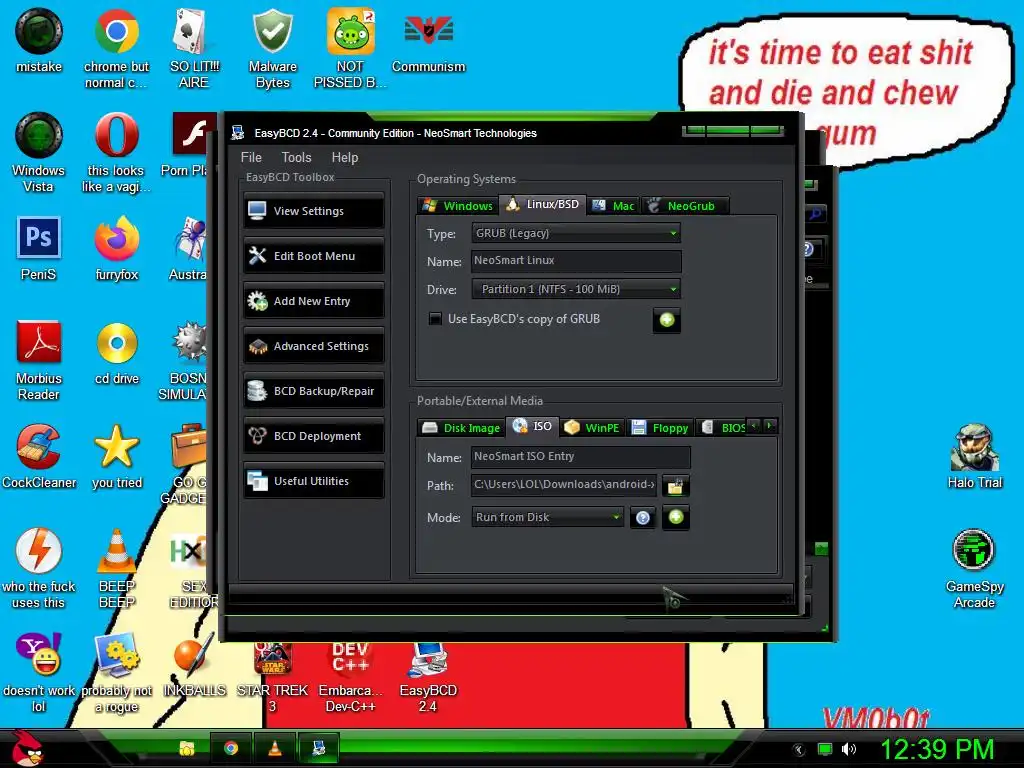The height and width of the screenshot is (768, 1024).
Task: Switch to the Windows tab
Action: tap(458, 206)
